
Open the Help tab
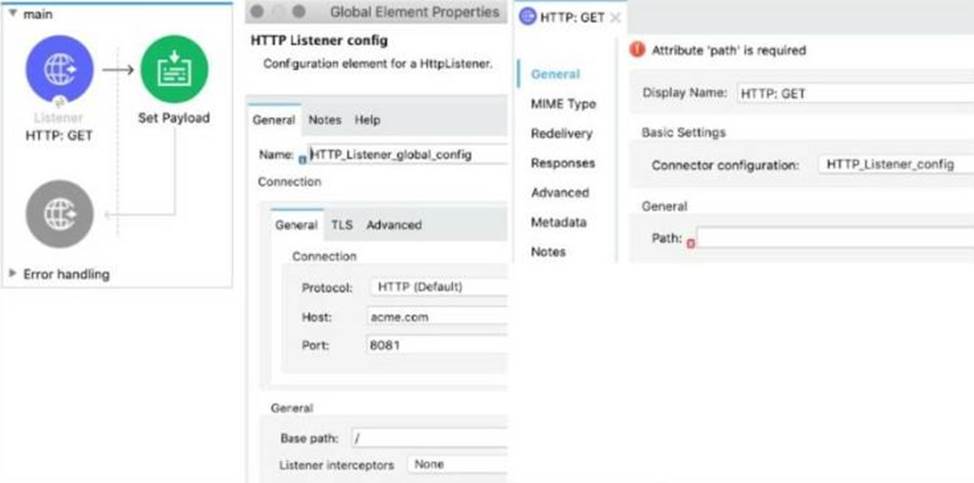[367, 120]
